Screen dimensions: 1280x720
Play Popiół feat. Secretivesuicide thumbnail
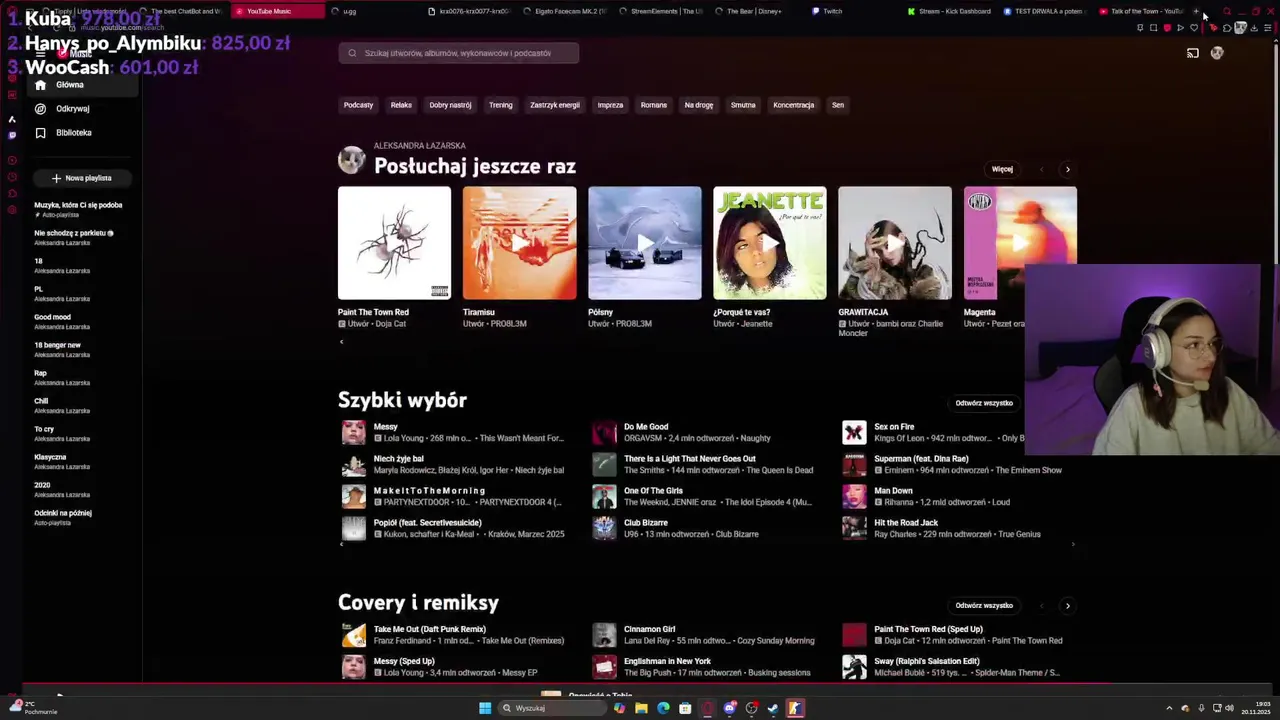click(354, 528)
